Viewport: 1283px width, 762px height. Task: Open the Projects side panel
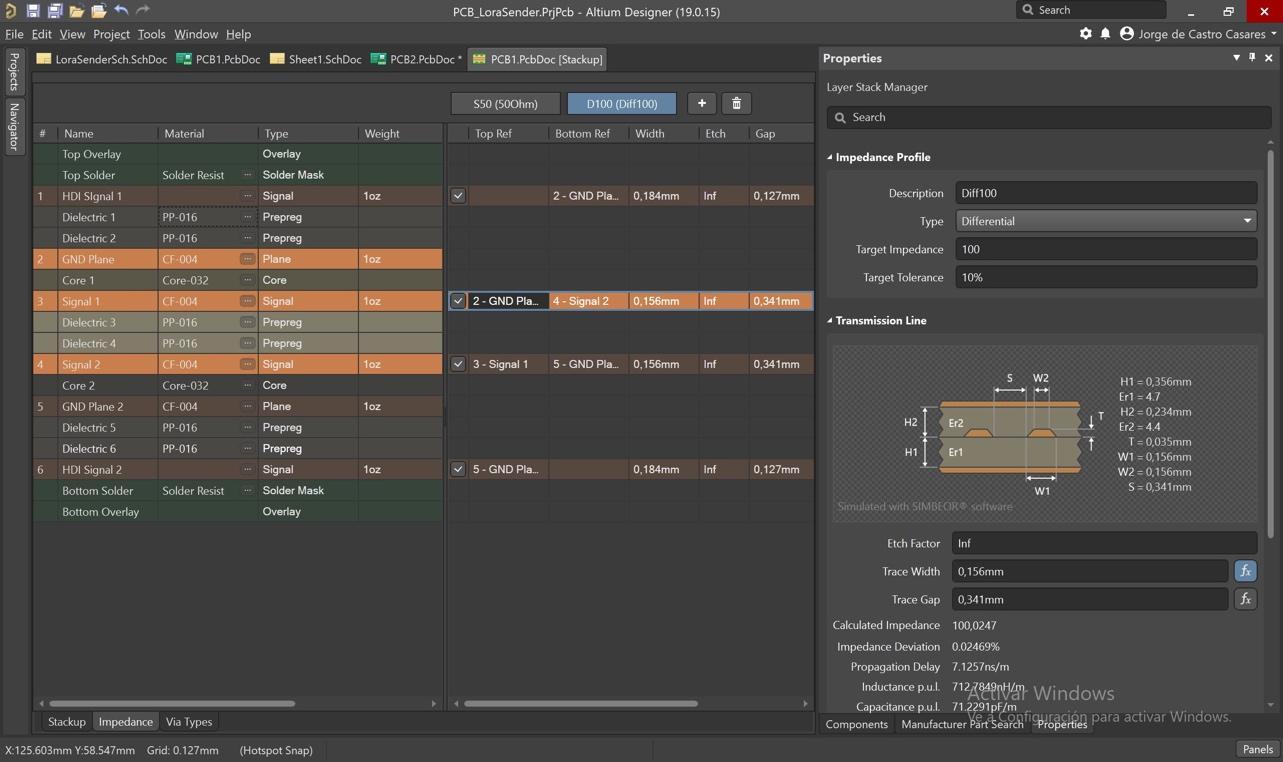(x=14, y=71)
